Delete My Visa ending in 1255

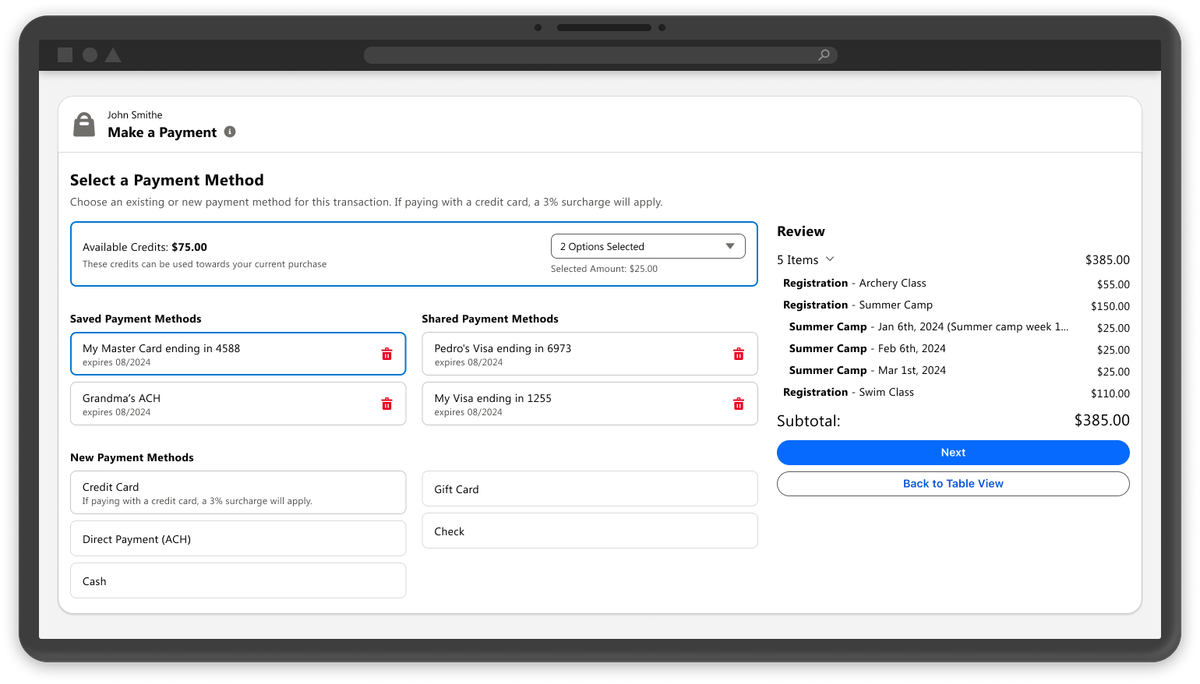point(739,404)
